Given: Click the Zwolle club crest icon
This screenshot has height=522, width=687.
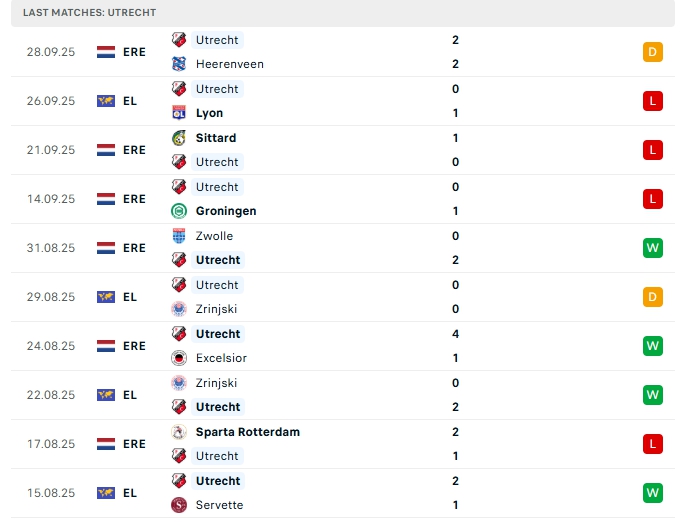Looking at the screenshot, I should pos(179,236).
